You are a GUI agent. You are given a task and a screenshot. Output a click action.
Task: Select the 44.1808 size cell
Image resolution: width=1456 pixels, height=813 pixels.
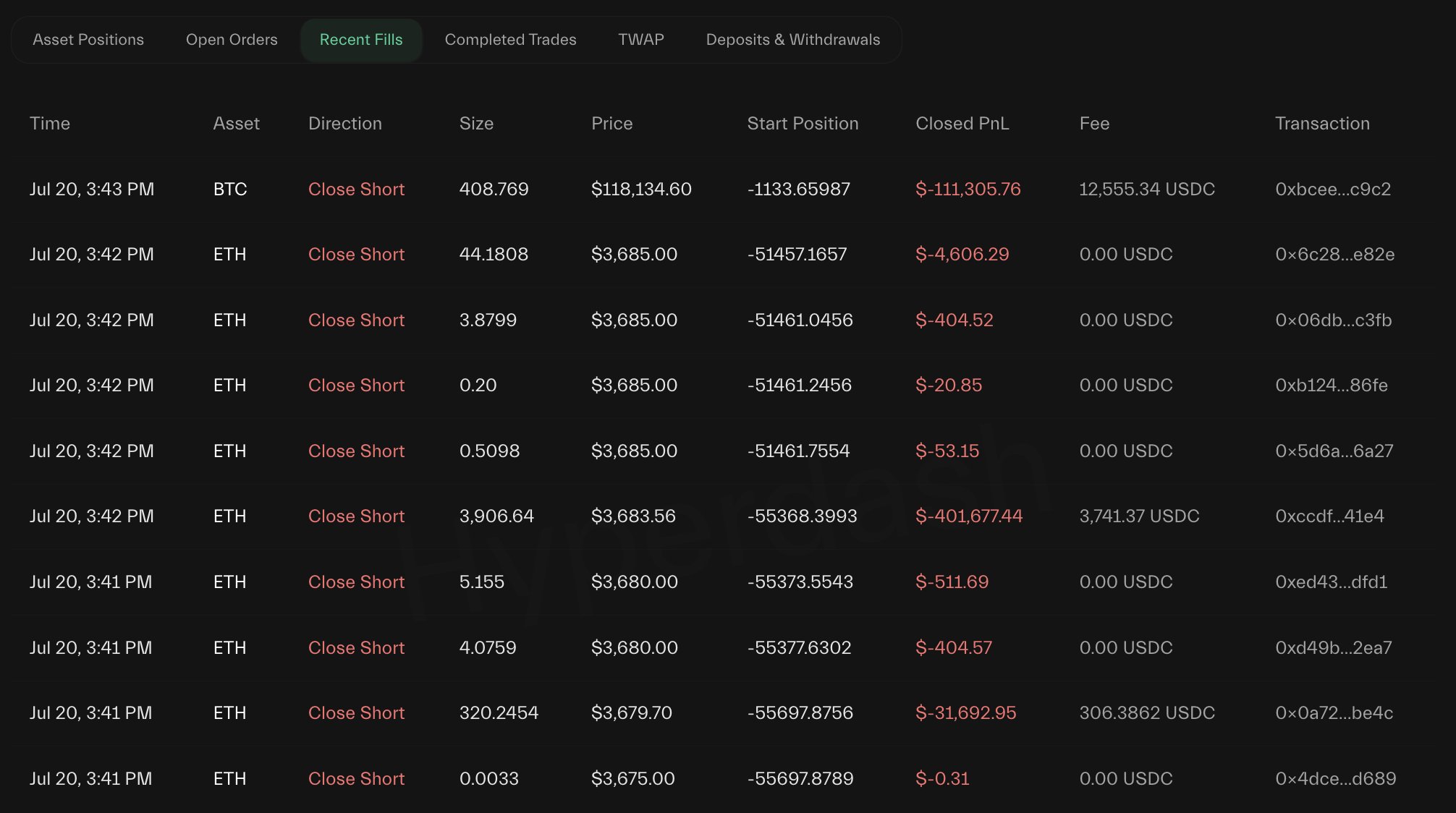click(494, 255)
